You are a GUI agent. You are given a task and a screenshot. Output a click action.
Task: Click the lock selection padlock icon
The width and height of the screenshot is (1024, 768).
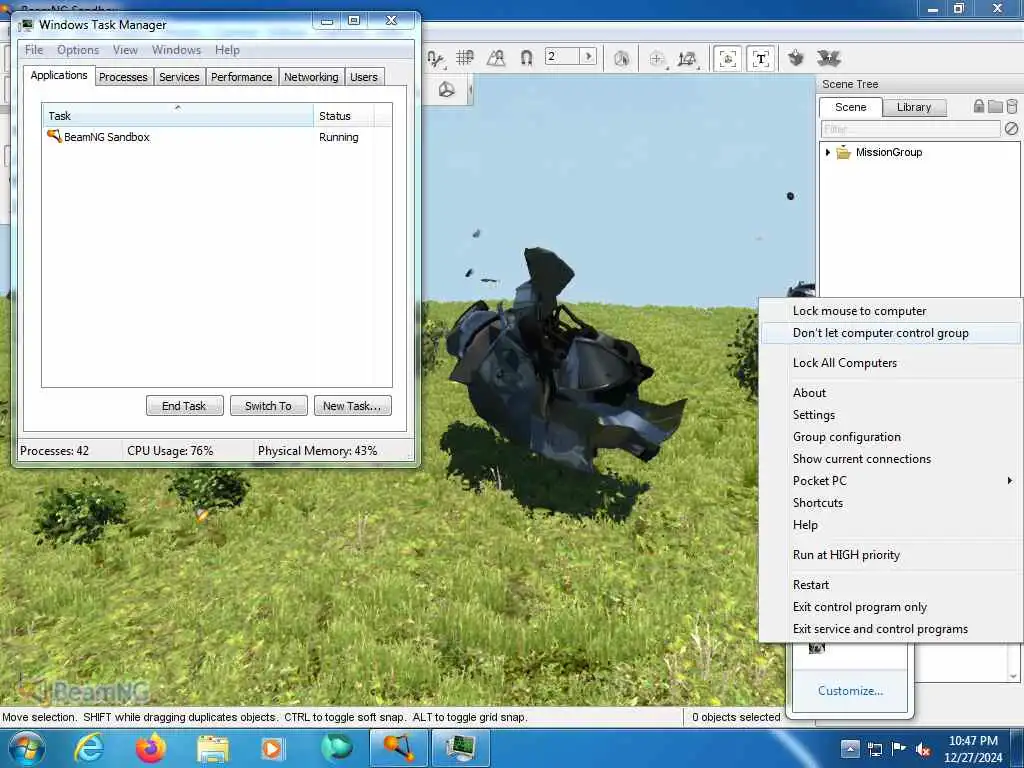pos(978,106)
